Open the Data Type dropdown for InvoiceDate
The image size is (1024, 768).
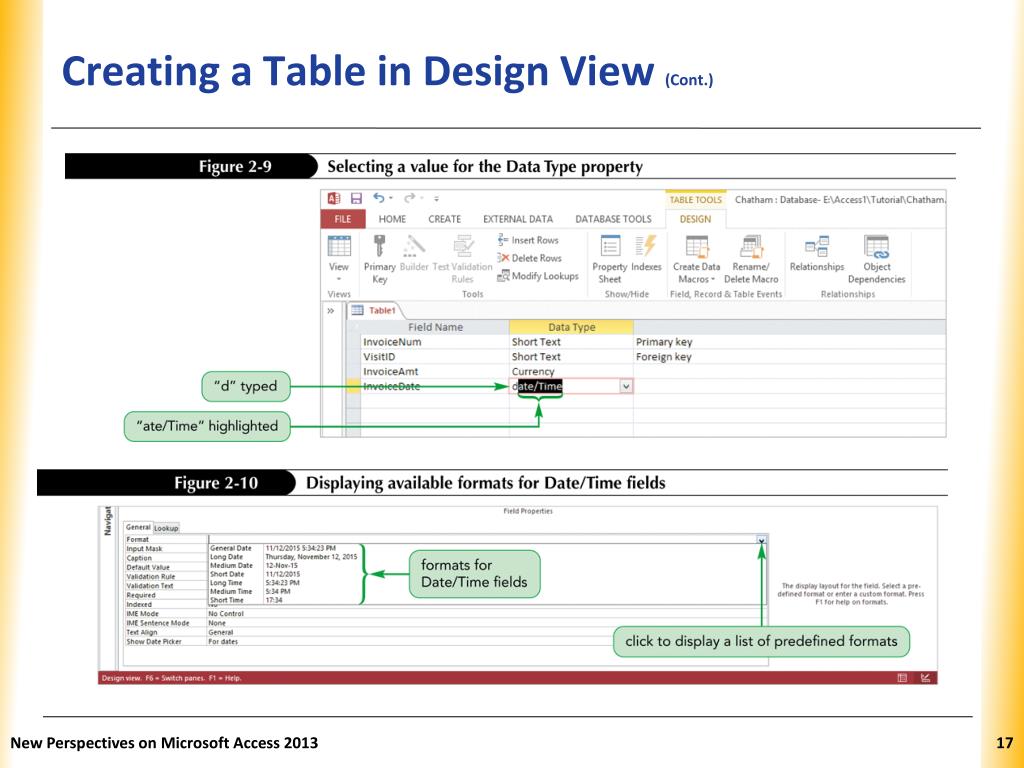[x=626, y=386]
